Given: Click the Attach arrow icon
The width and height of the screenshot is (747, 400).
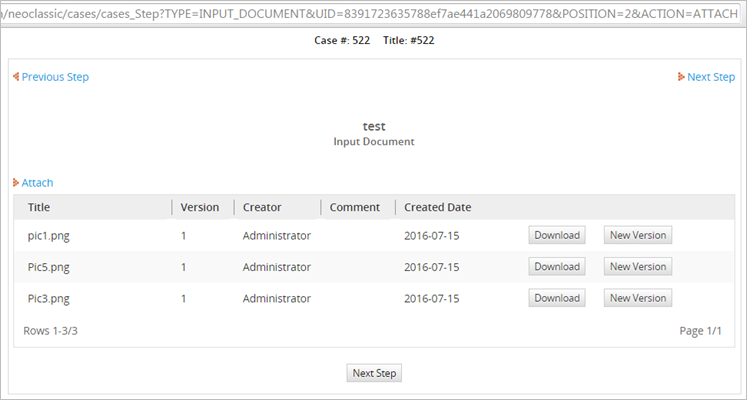Looking at the screenshot, I should click(16, 183).
